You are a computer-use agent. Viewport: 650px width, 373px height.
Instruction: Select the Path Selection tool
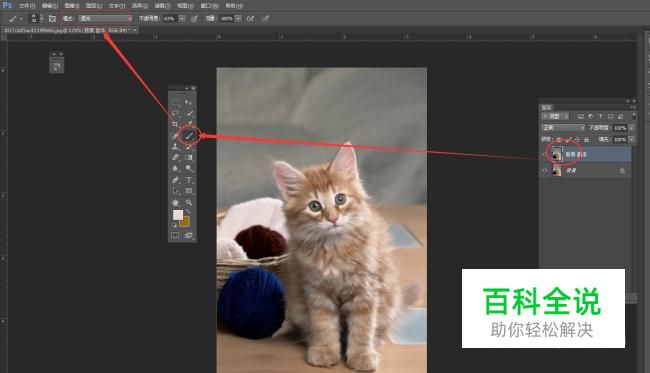[175, 191]
